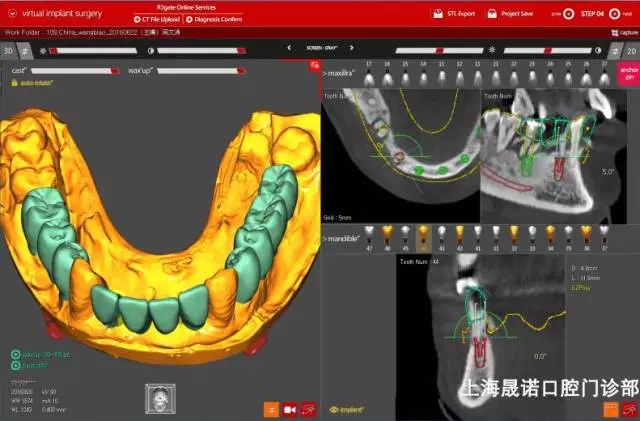Expand the mandible tooth row
The width and height of the screenshot is (640, 421).
click(326, 240)
